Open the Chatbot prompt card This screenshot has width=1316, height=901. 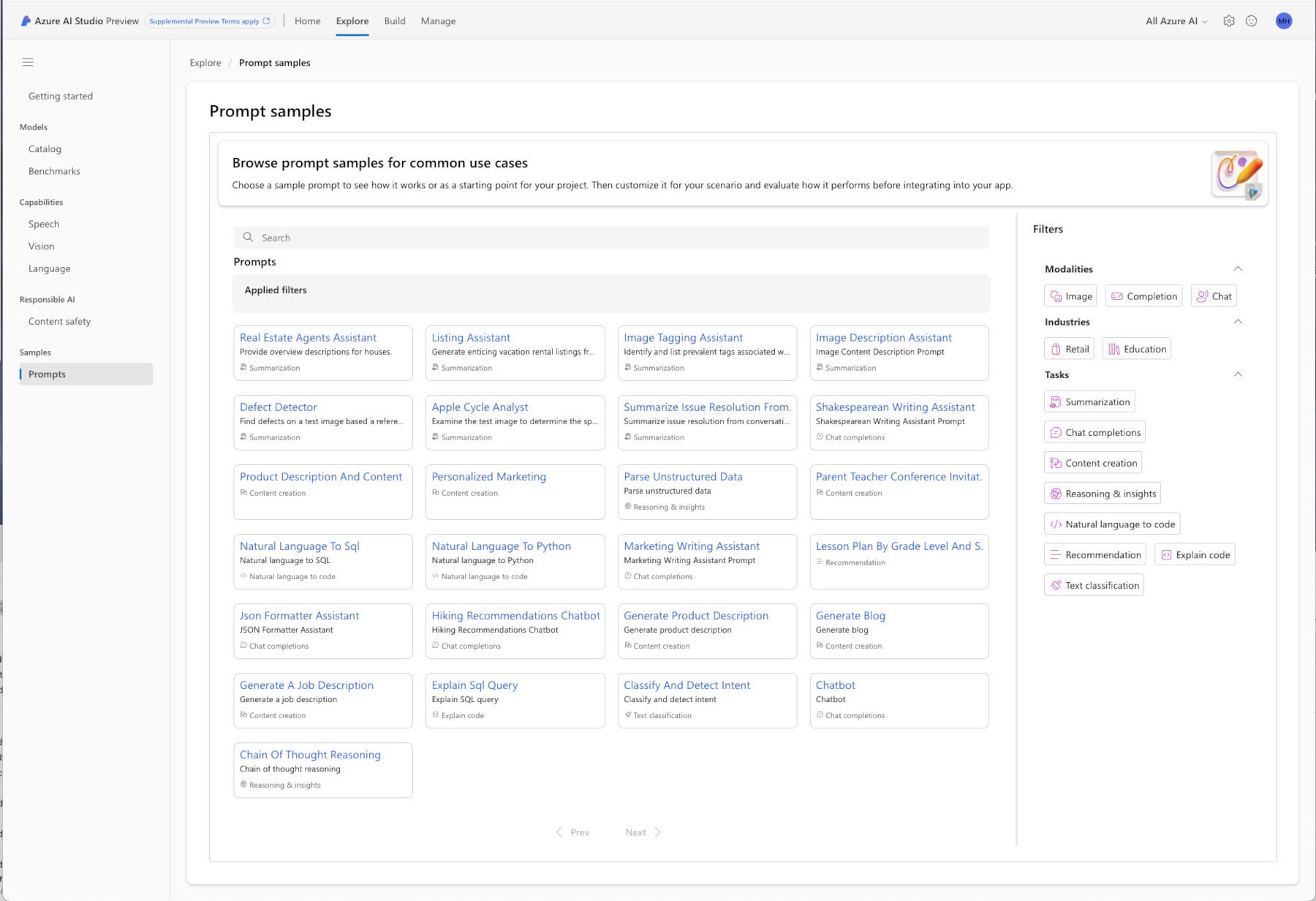pyautogui.click(x=899, y=701)
